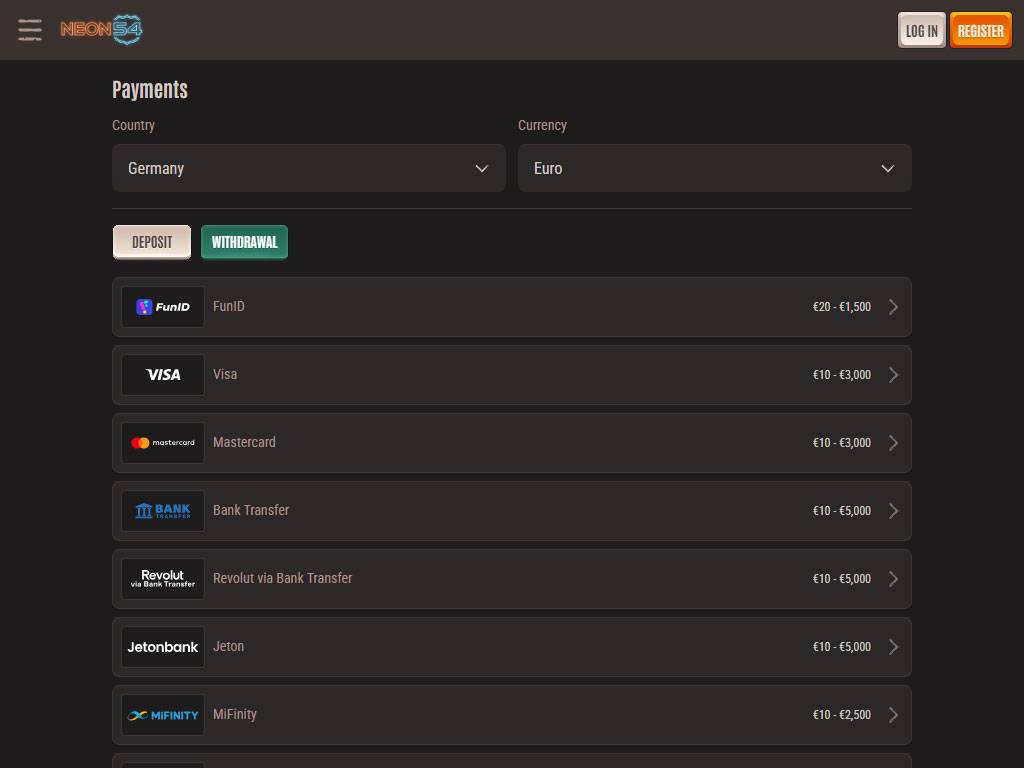Expand the Jeton row chevron
This screenshot has height=768, width=1024.
coord(893,647)
